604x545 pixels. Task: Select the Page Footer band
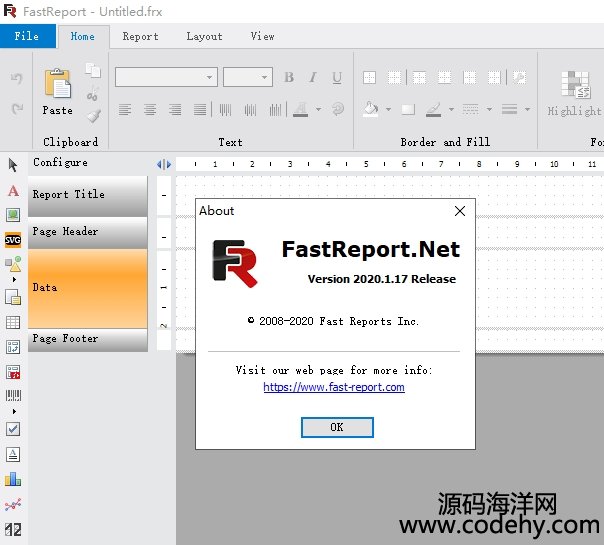click(88, 340)
